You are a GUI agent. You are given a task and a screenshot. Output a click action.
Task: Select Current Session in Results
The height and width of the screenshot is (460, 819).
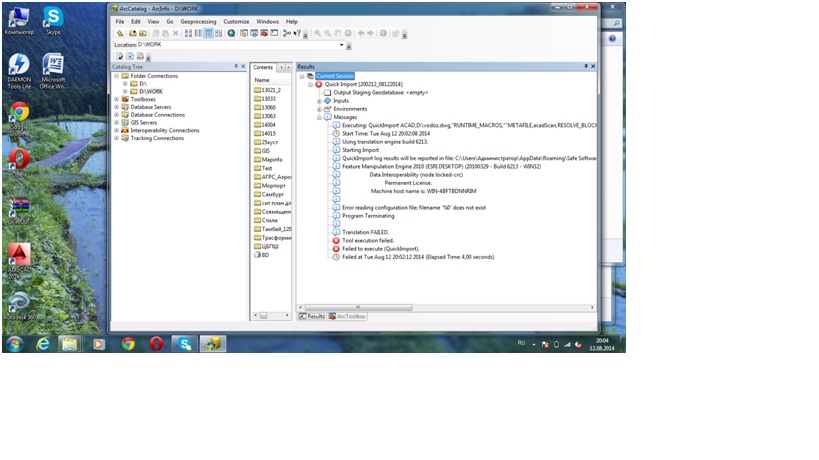[x=336, y=76]
